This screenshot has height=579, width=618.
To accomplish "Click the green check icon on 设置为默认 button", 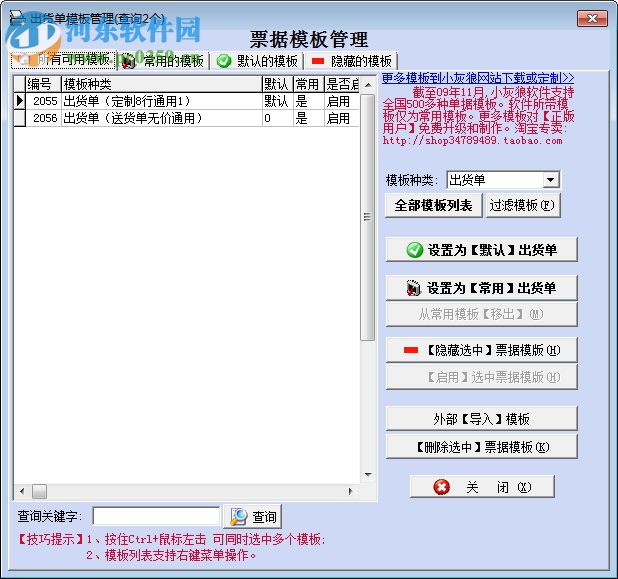I will pos(415,250).
